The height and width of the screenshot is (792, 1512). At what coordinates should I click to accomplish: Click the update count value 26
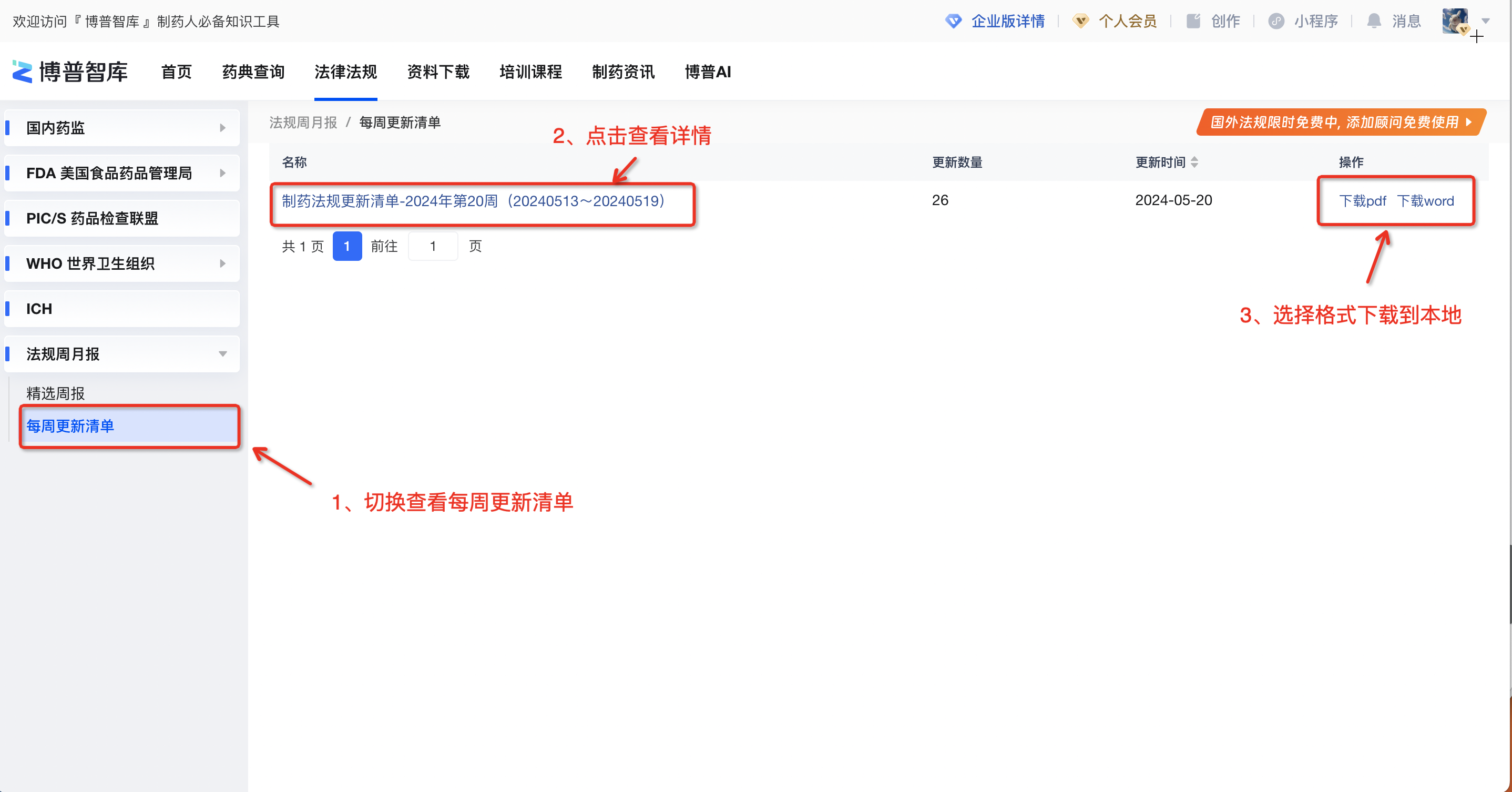pyautogui.click(x=941, y=200)
